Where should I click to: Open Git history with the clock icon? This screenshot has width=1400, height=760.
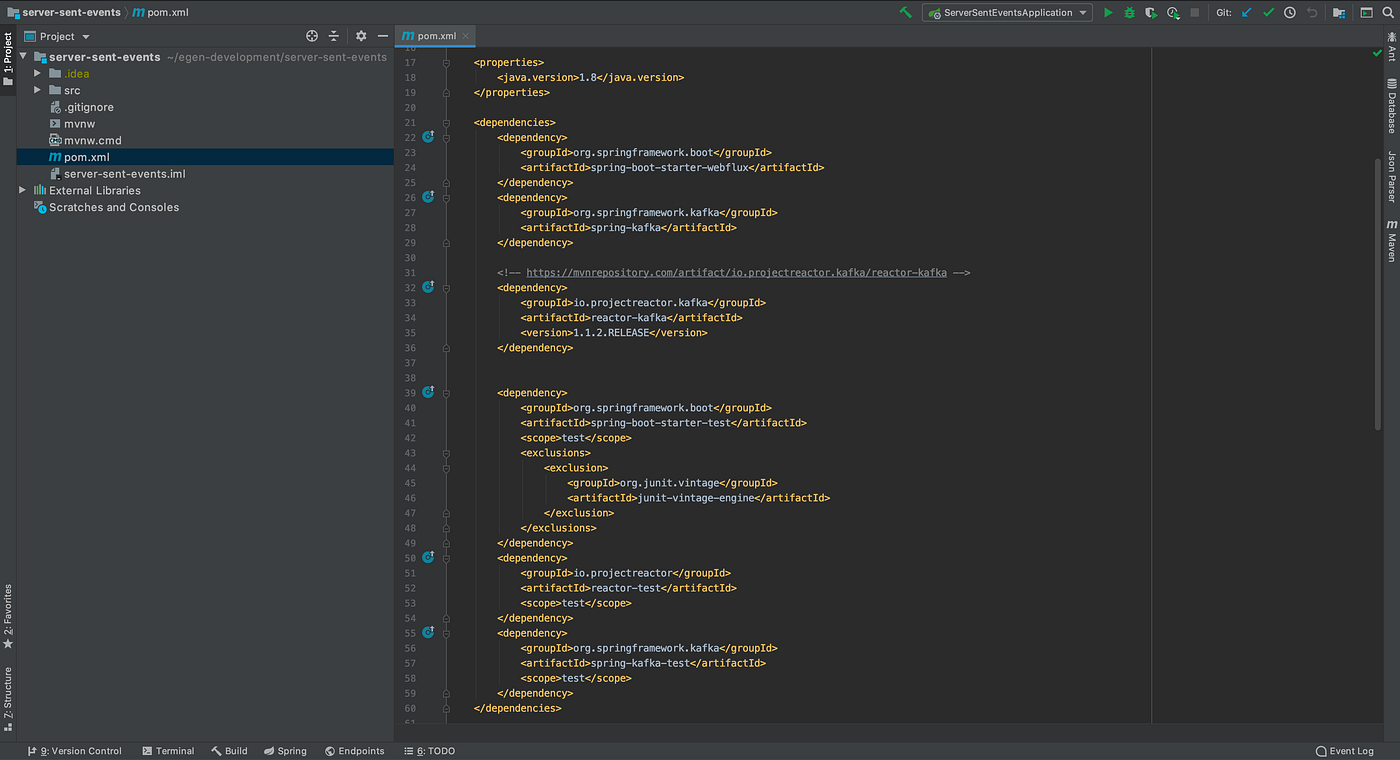point(1289,12)
